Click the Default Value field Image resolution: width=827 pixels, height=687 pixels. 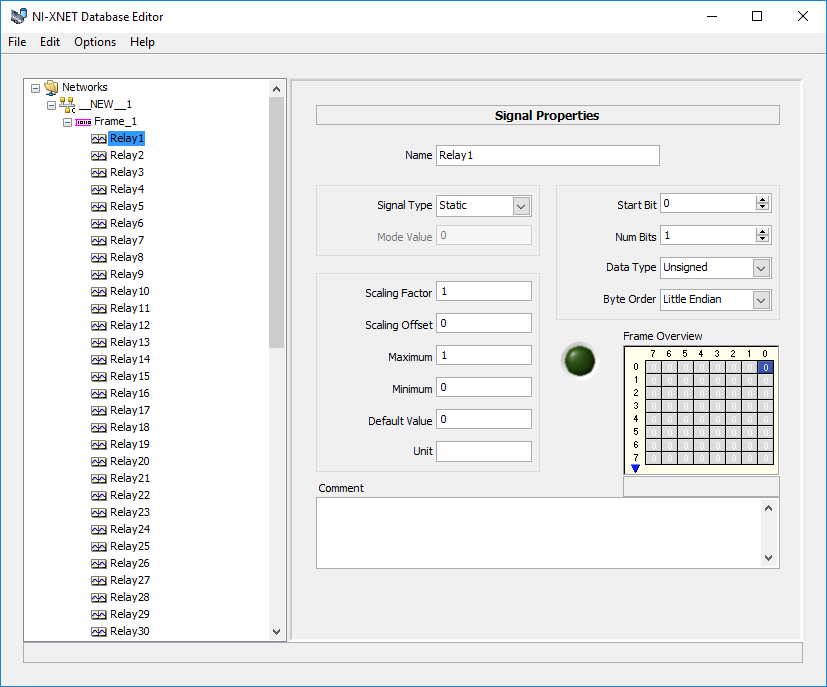[x=484, y=420]
